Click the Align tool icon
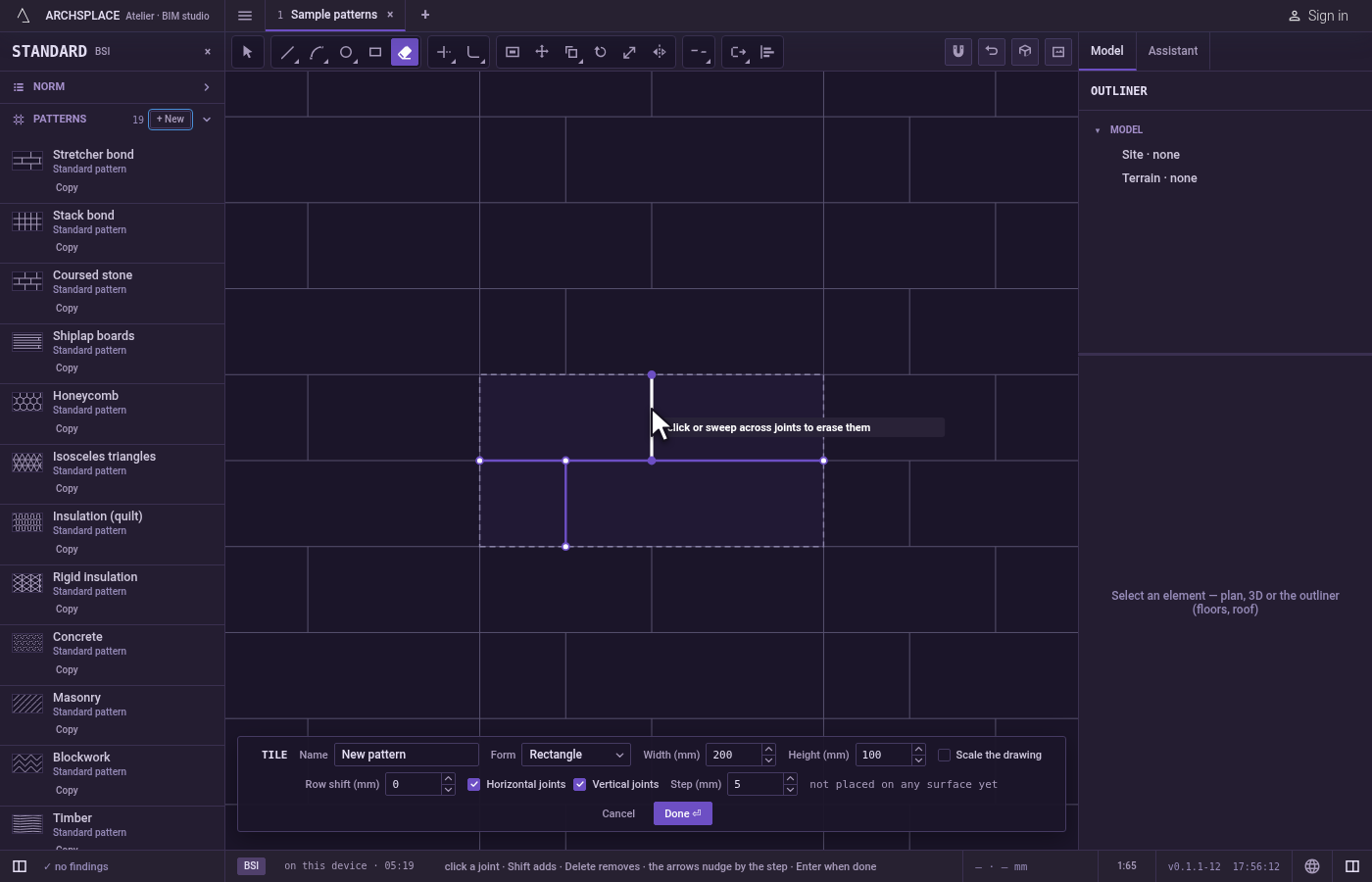Screen dimensions: 1372x882 point(767,52)
